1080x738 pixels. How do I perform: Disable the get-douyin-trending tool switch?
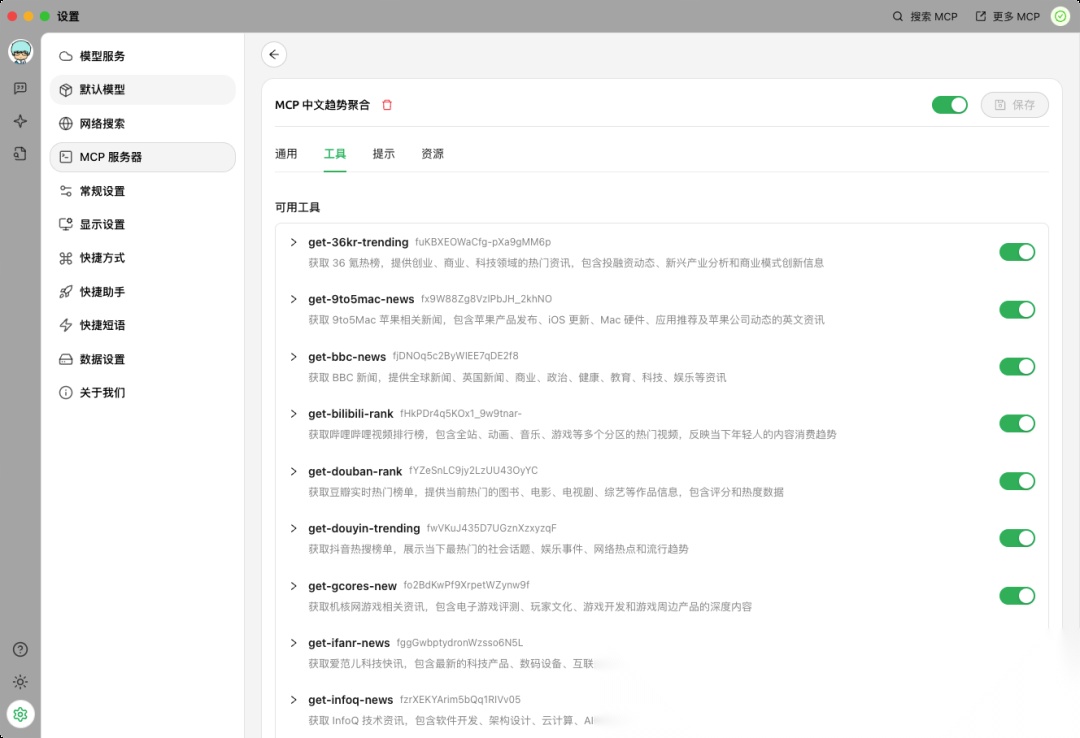[1017, 538]
